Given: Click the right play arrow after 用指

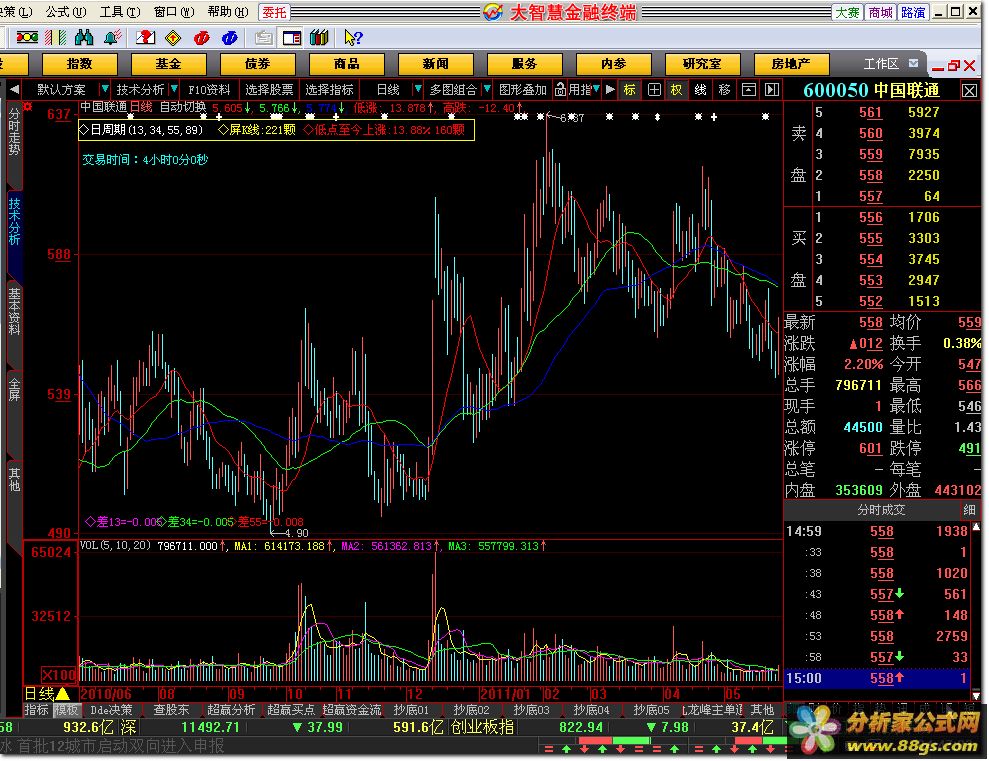Looking at the screenshot, I should coord(610,90).
